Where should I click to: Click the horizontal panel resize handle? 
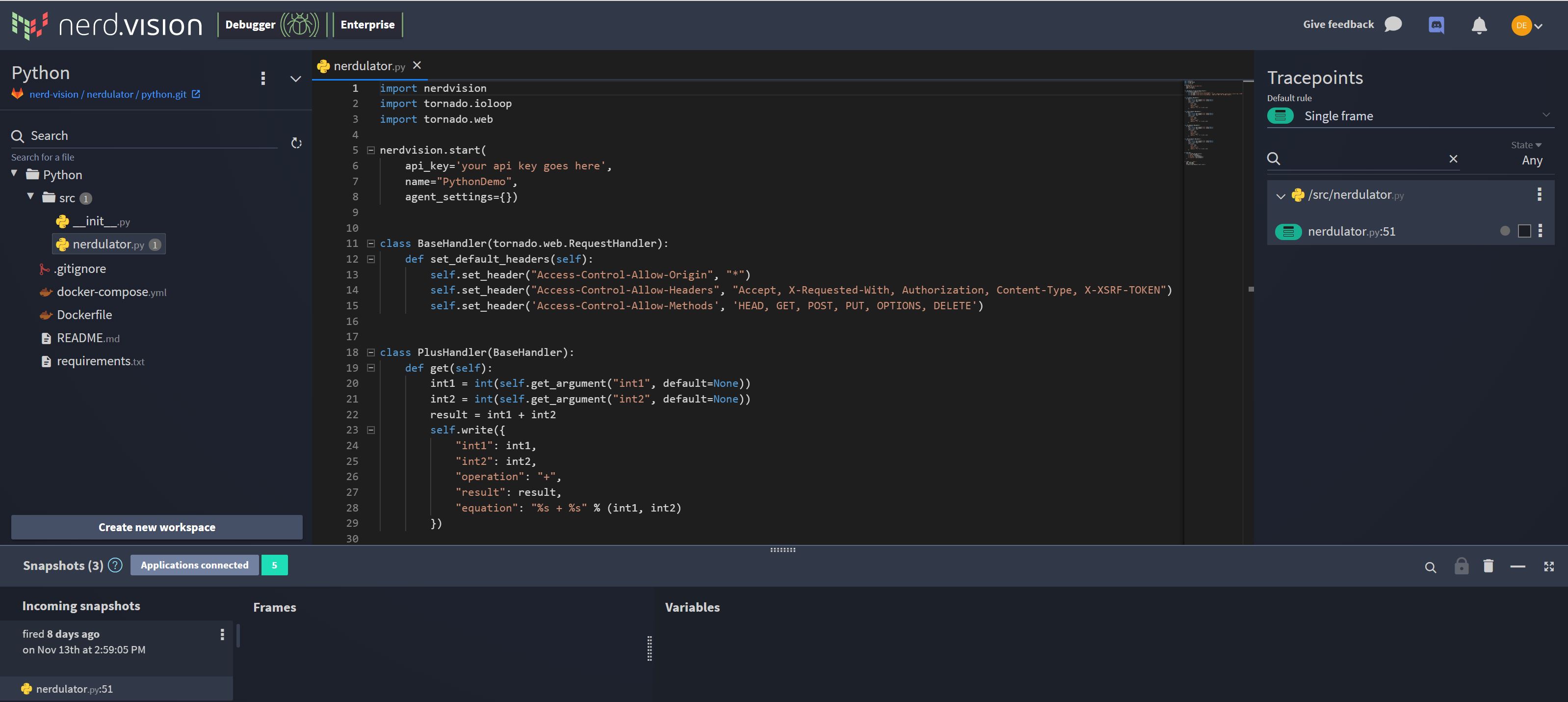783,550
